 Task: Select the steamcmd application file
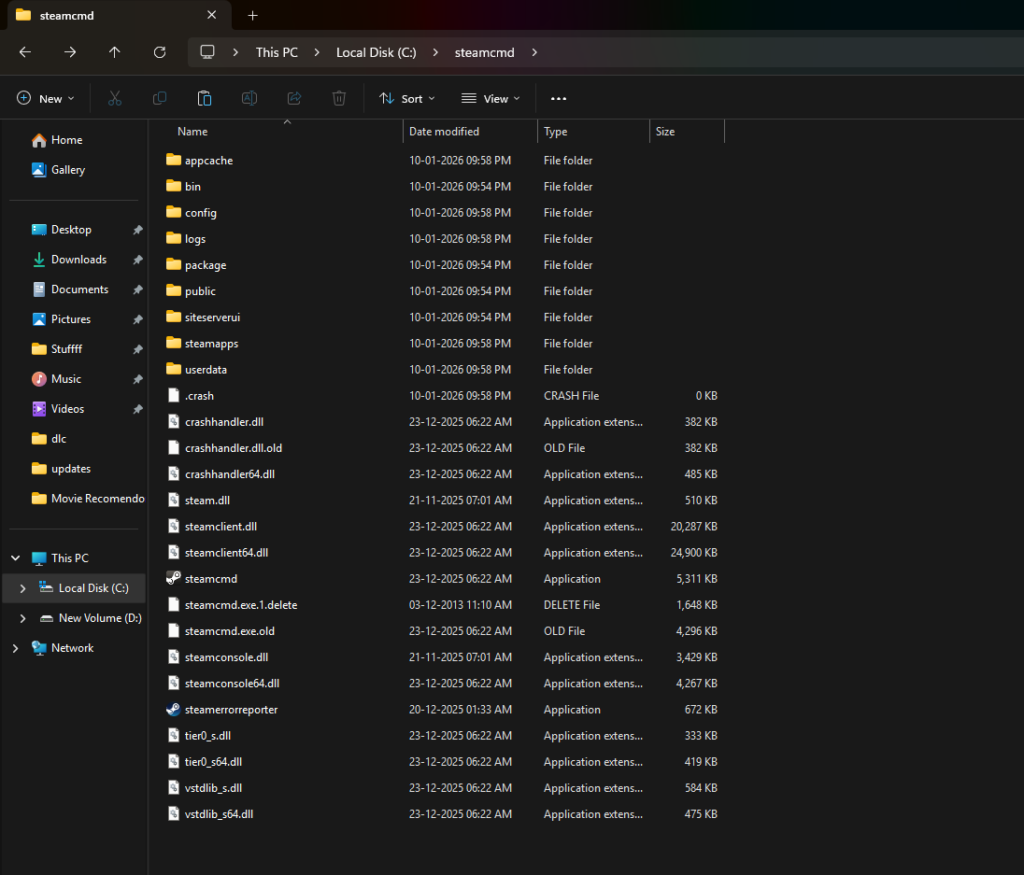[x=211, y=579]
